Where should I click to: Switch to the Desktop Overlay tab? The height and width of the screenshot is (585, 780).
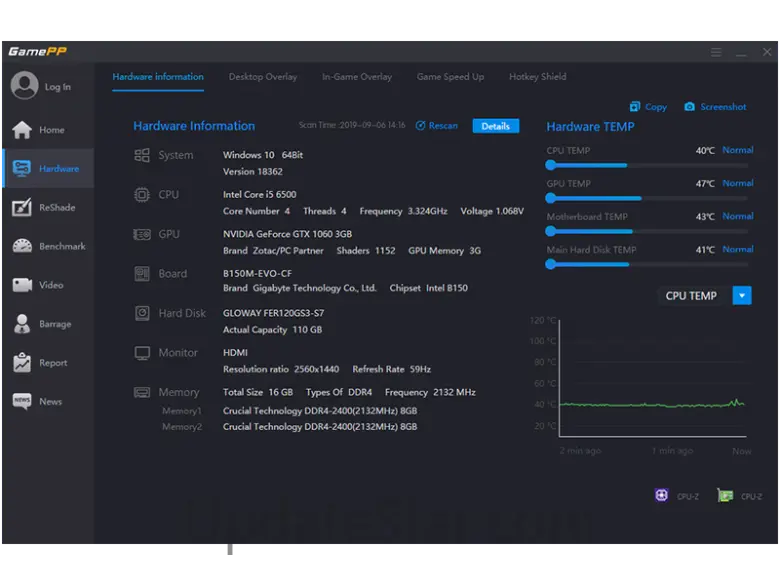(x=262, y=77)
